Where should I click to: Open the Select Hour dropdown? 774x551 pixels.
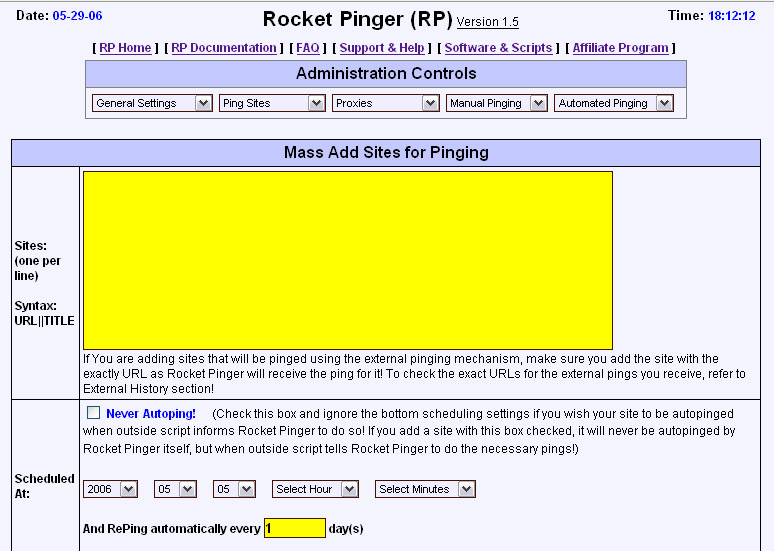[x=315, y=489]
